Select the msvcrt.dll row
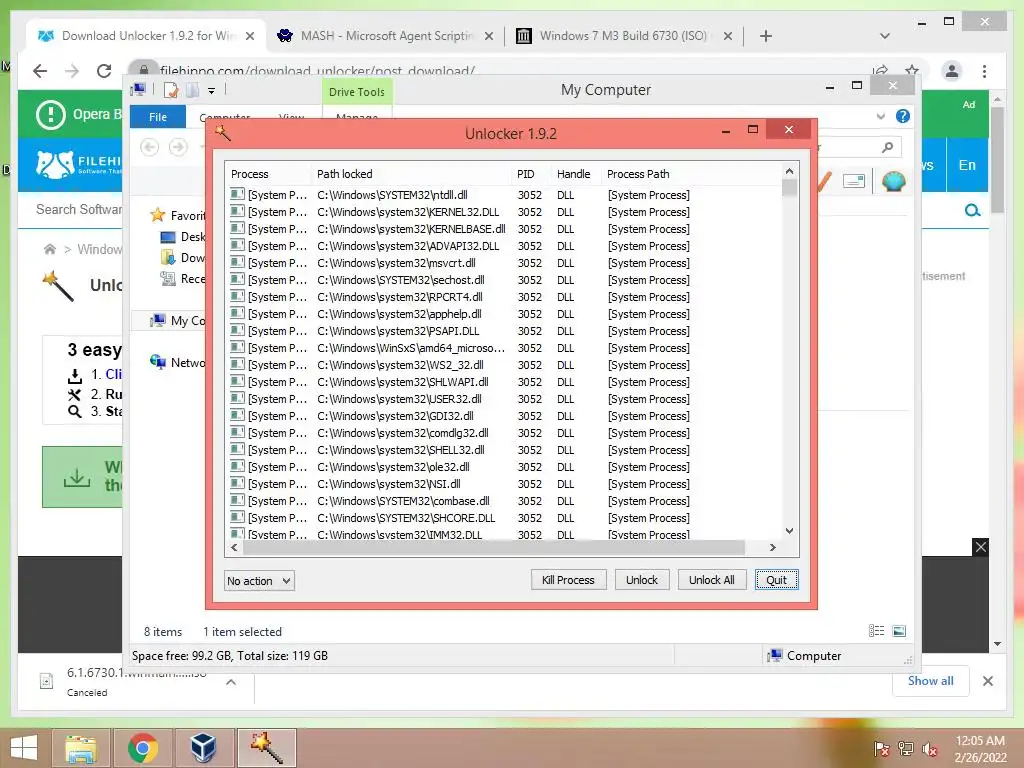The width and height of the screenshot is (1024, 768). [503, 263]
